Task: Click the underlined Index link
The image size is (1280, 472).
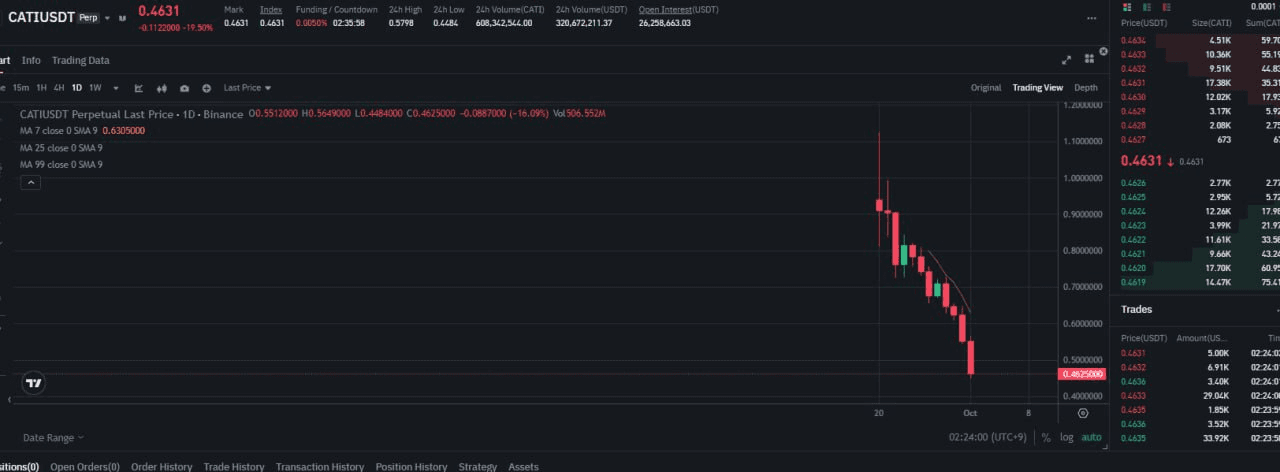Action: pyautogui.click(x=270, y=9)
